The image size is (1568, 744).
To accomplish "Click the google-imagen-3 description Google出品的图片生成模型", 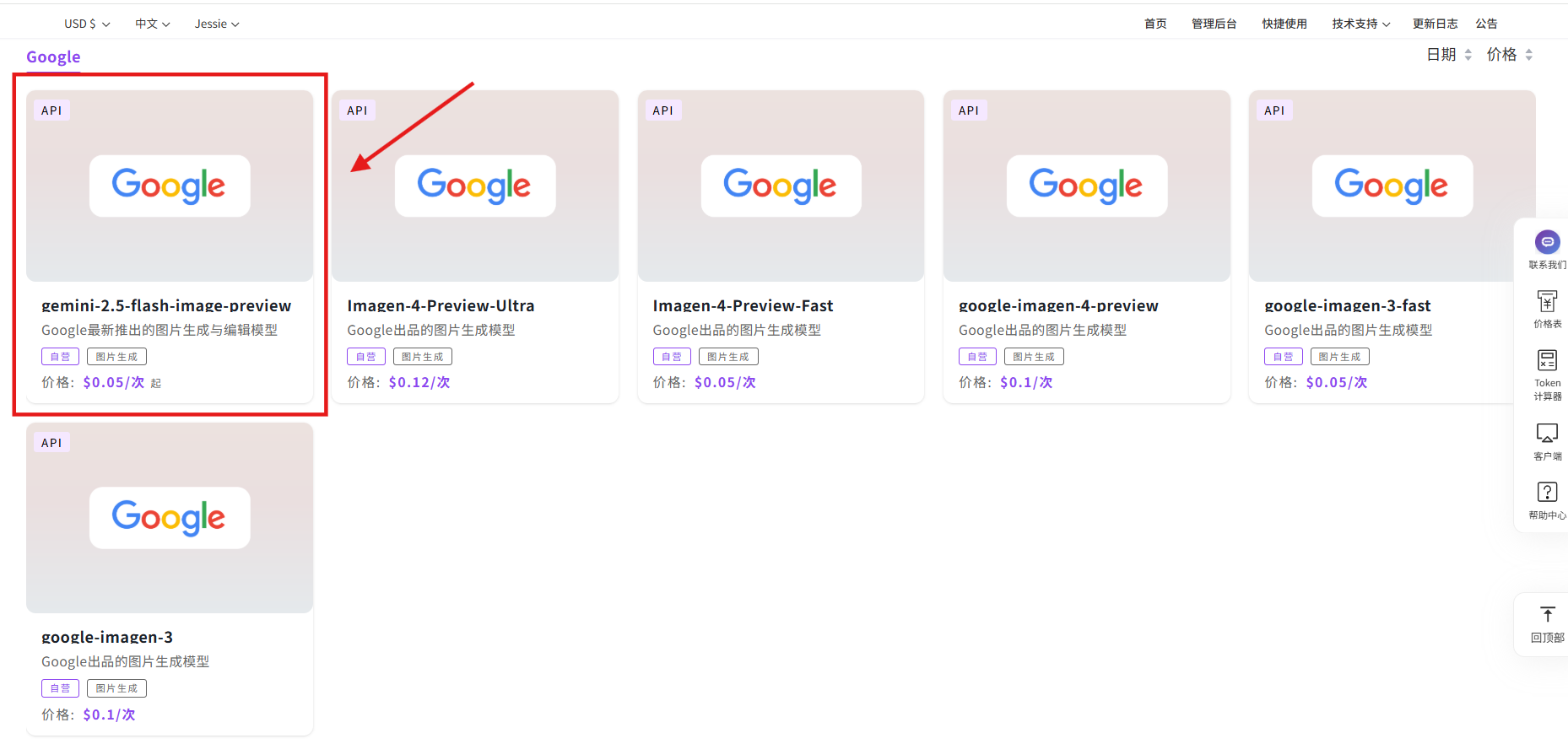I will [x=126, y=661].
